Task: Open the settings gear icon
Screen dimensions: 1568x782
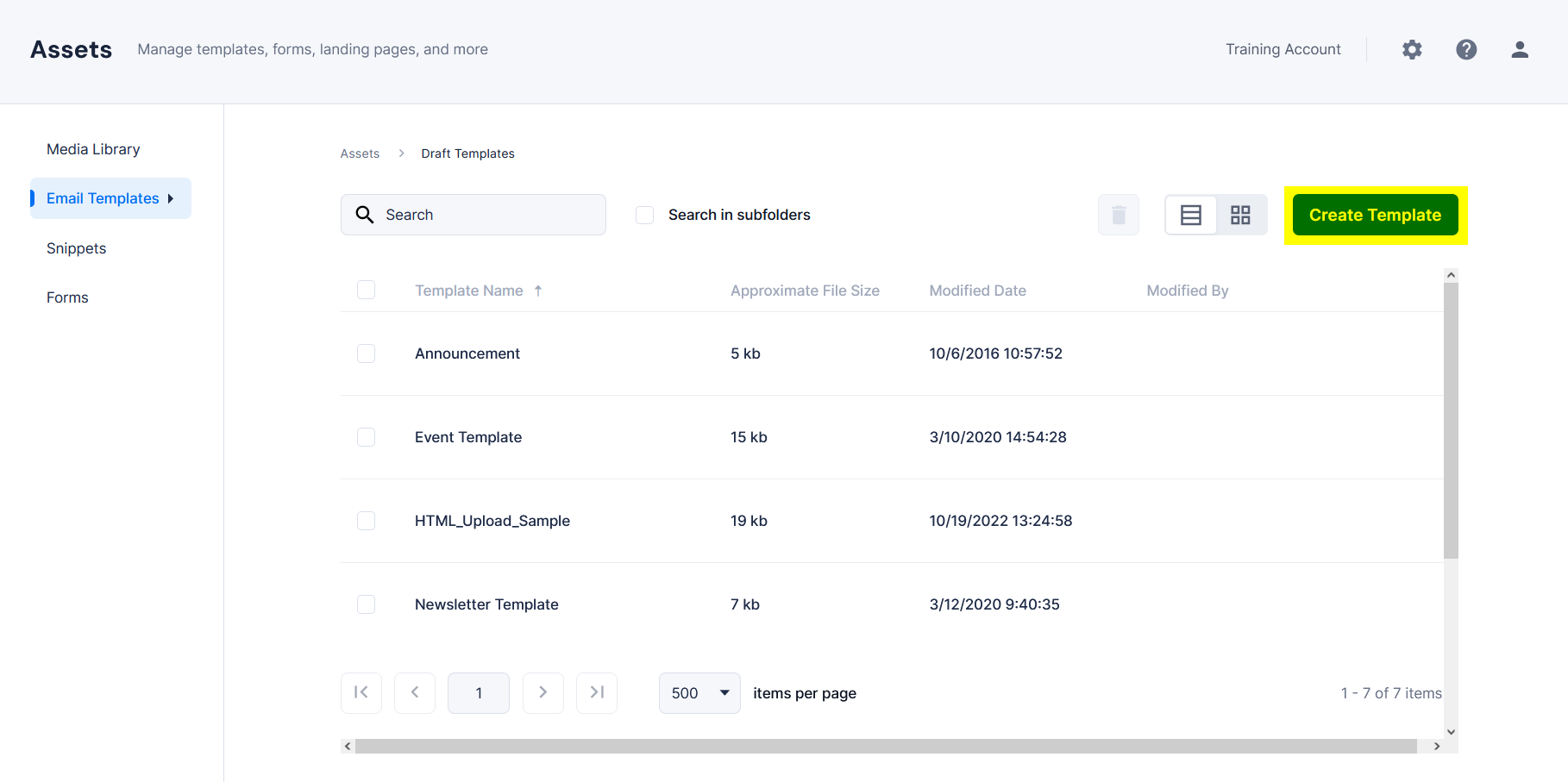Action: pos(1412,49)
